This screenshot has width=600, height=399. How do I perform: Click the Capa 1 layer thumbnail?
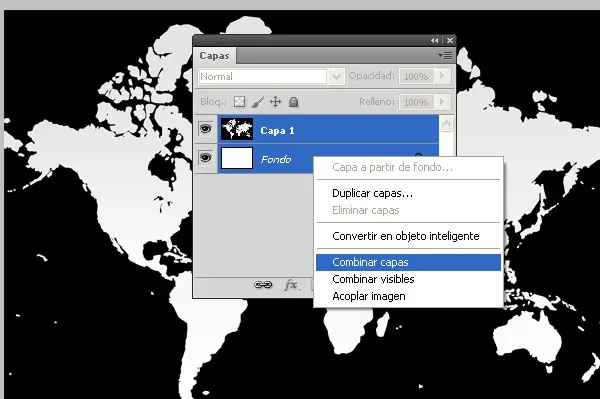click(x=237, y=129)
